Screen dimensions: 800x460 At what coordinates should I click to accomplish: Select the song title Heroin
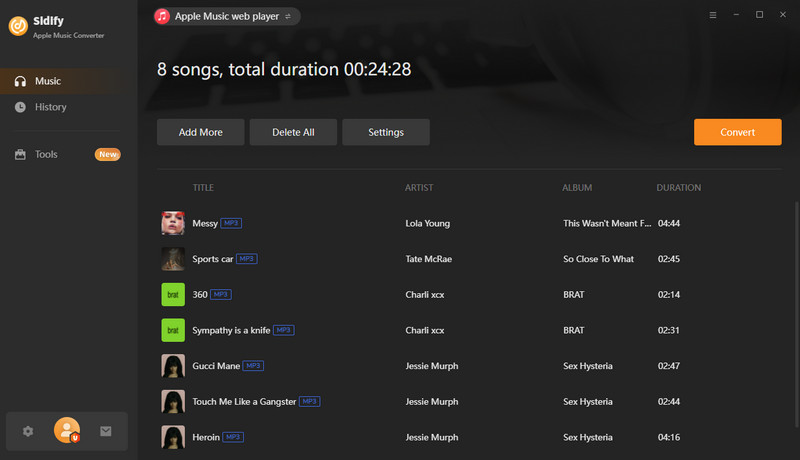[x=206, y=438]
